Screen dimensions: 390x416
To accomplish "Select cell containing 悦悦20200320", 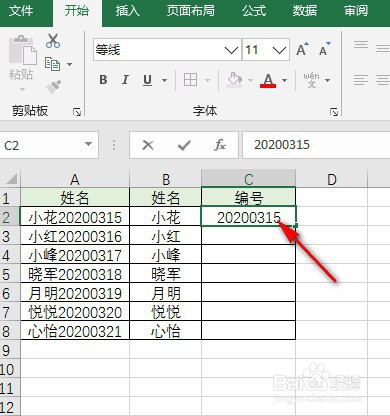I will 75,312.
